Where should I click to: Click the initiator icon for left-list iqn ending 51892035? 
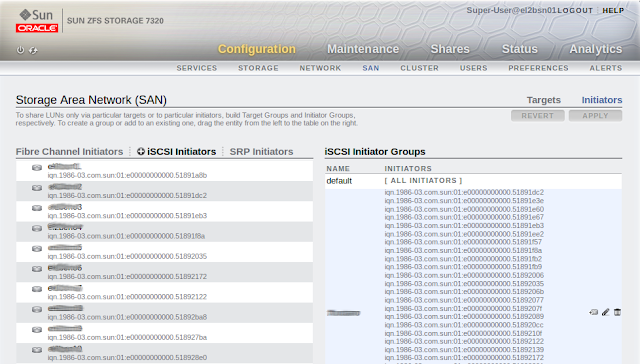[x=37, y=249]
